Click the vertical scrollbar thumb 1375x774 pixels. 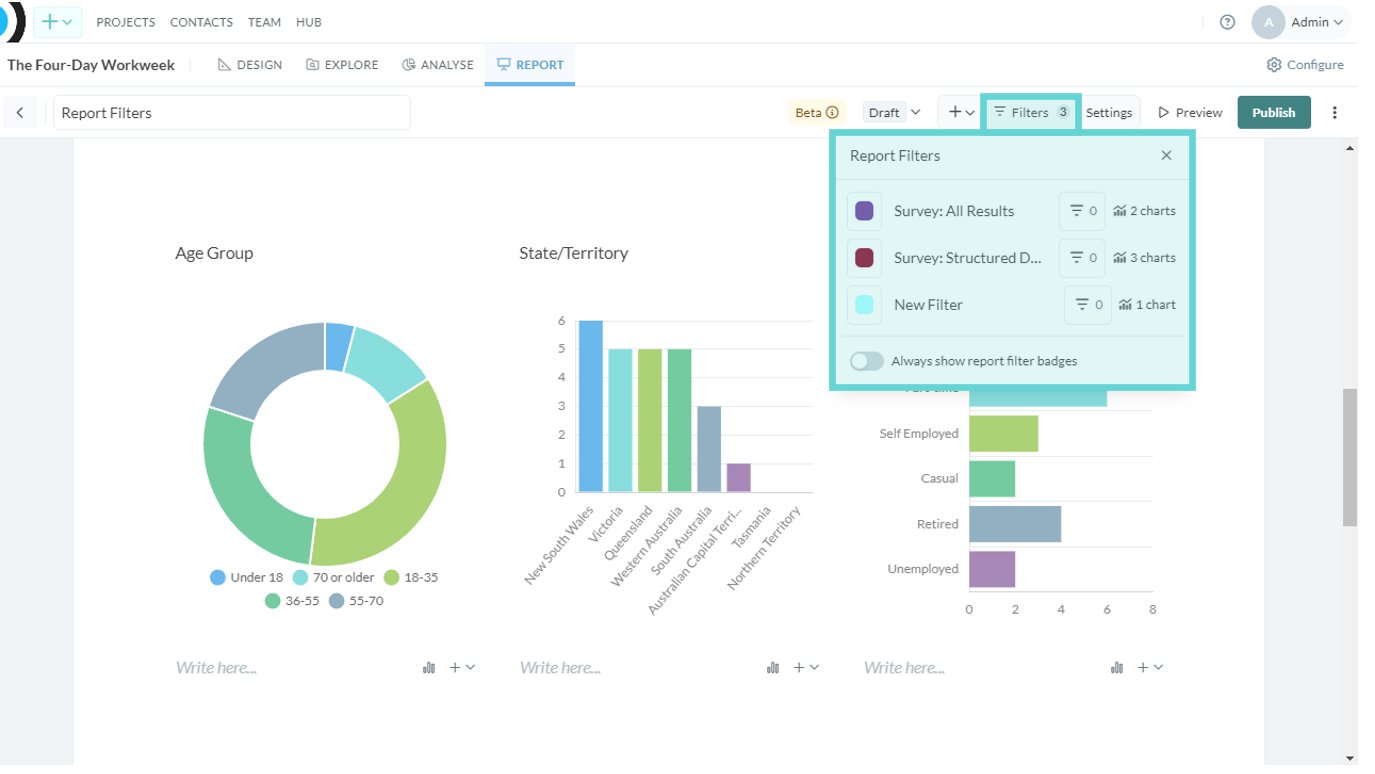point(1350,457)
